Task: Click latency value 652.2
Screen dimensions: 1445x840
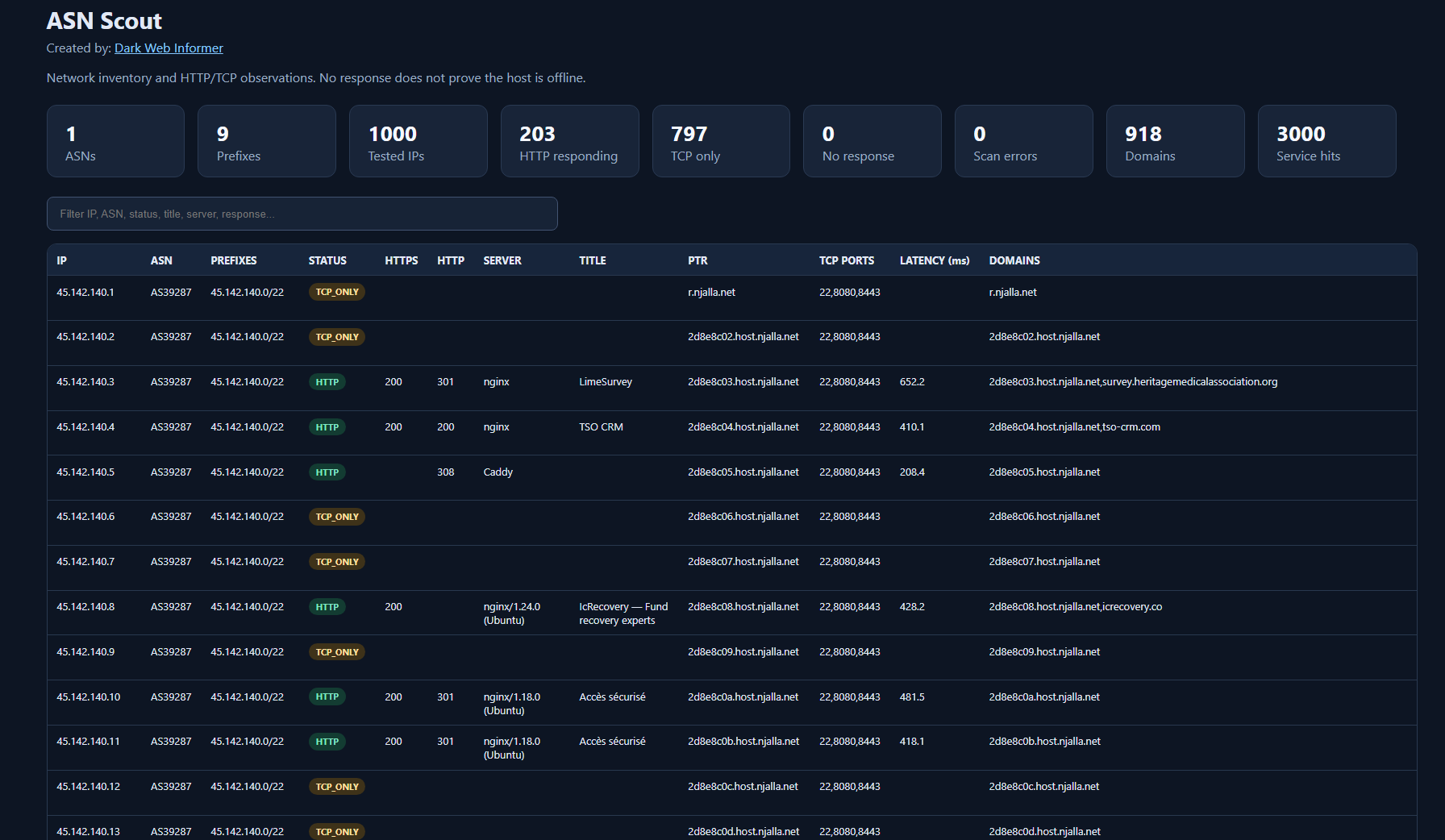Action: [x=912, y=382]
